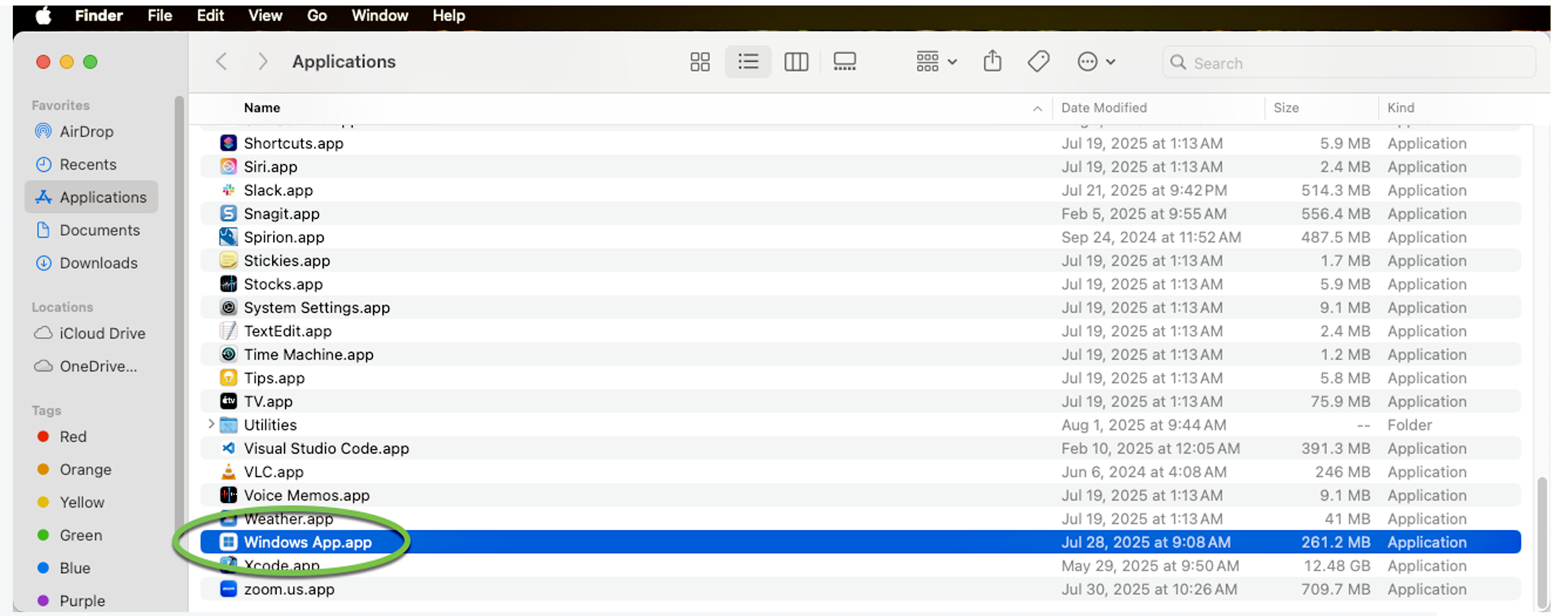Select the Stocks.app icon

pyautogui.click(x=228, y=284)
